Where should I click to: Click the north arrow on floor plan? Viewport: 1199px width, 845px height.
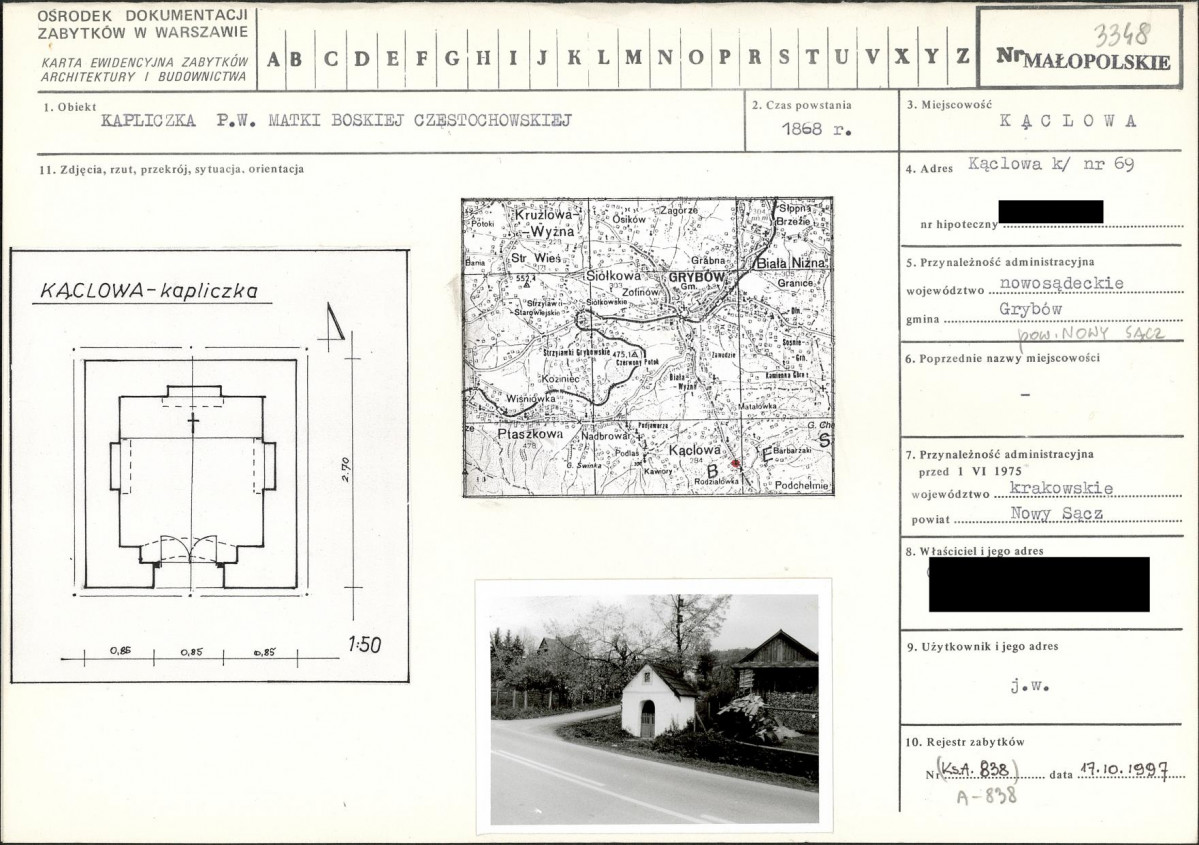tap(333, 321)
